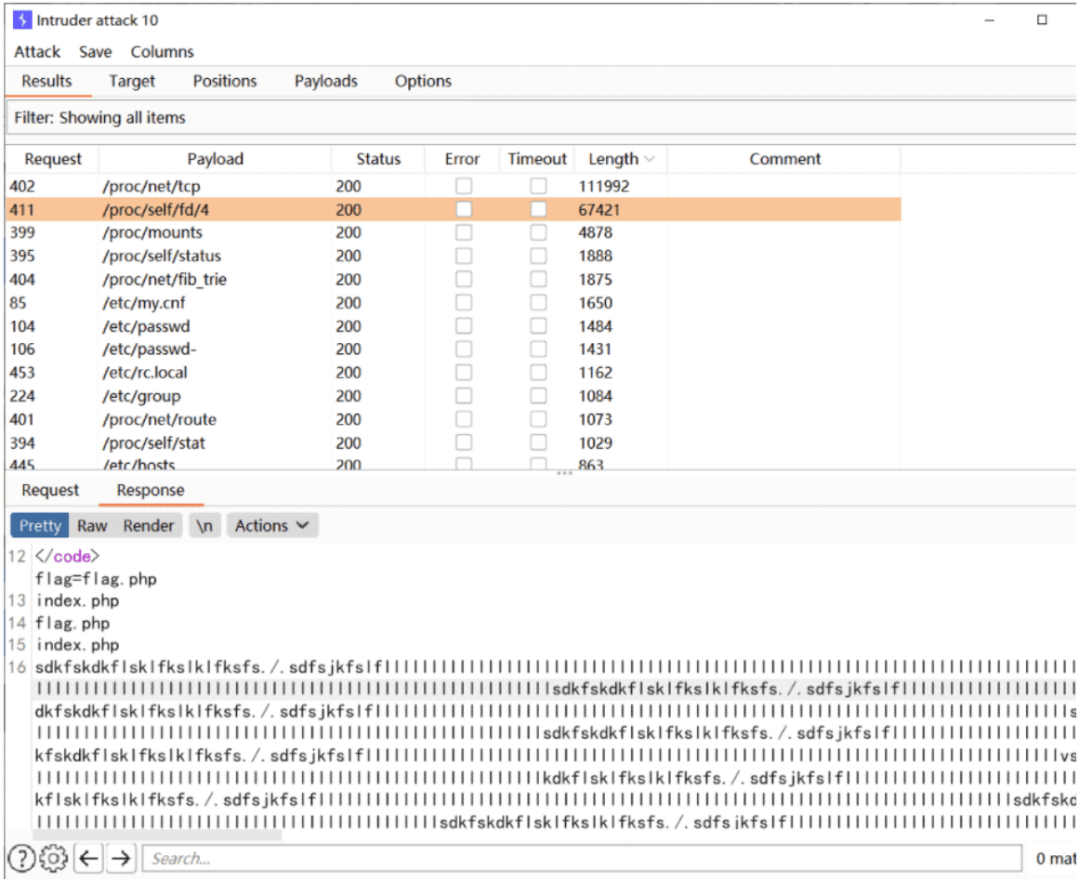Click the Intruder attack lightning icon
1080x882 pixels.
[22, 20]
